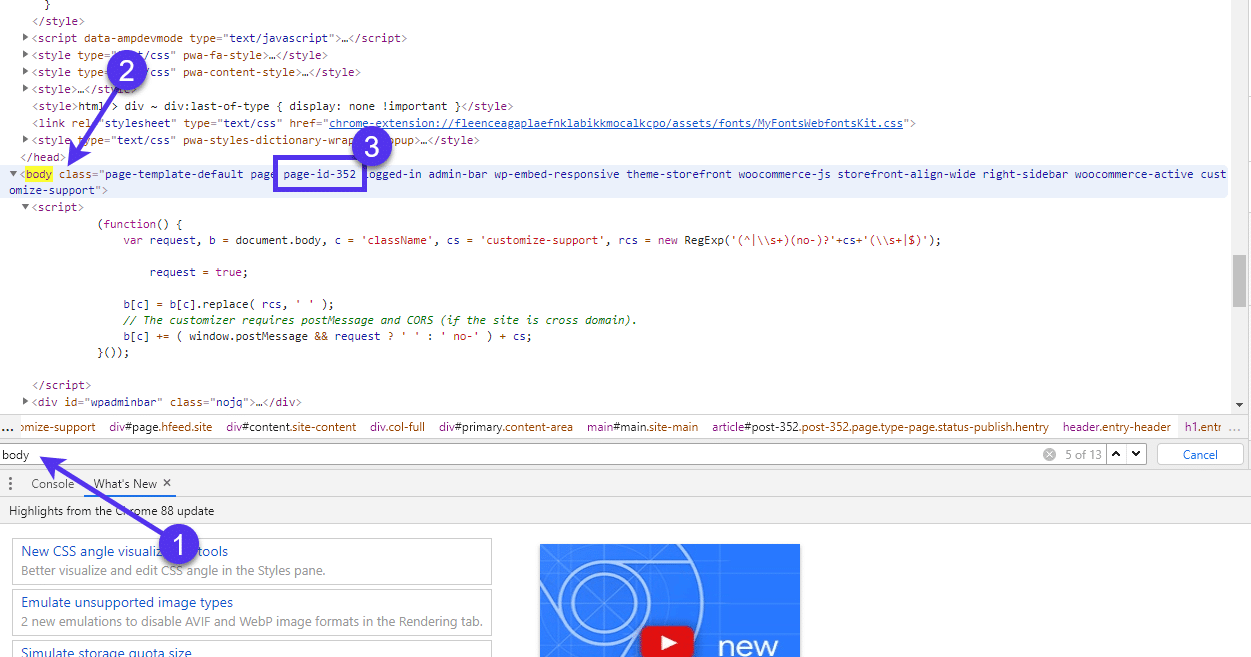Expand the div#wpadminbar element
The height and width of the screenshot is (657, 1251).
[24, 401]
